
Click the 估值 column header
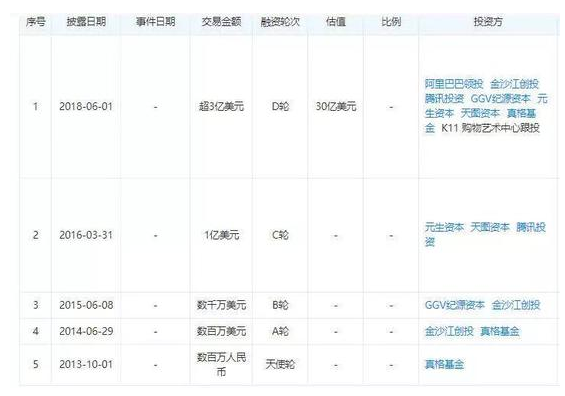[x=335, y=22]
